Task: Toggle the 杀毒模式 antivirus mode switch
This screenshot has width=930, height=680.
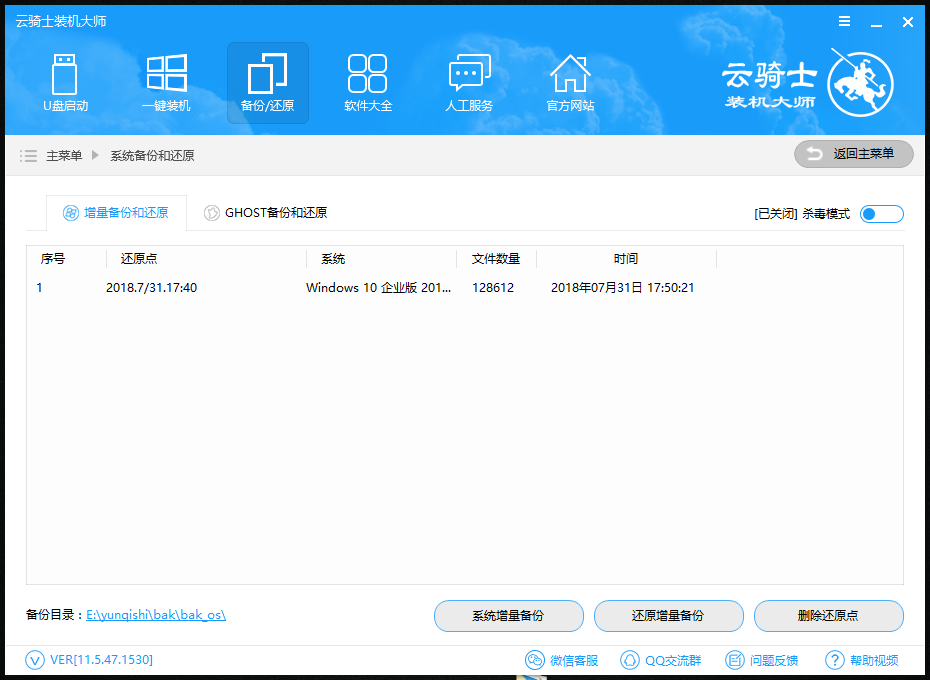Action: pyautogui.click(x=881, y=214)
